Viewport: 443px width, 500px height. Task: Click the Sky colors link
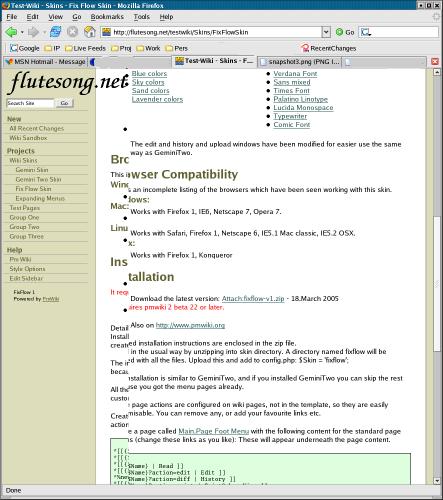pyautogui.click(x=148, y=82)
